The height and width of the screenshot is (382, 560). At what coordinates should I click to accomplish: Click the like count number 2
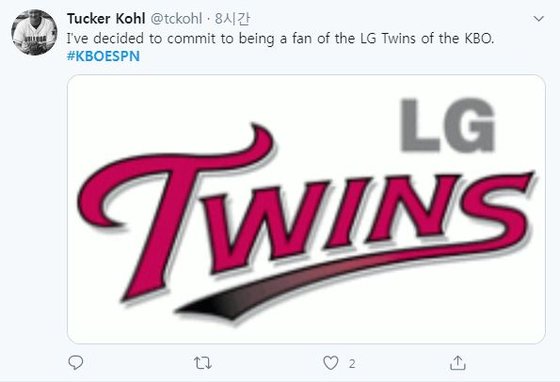tap(352, 364)
